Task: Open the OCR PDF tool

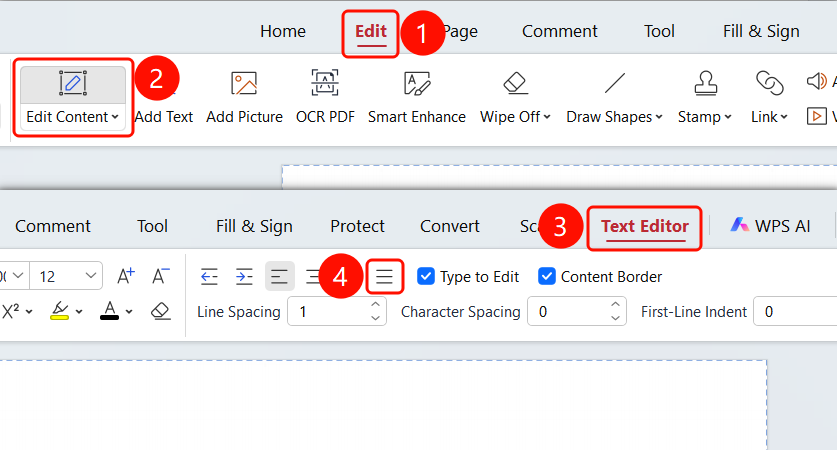Action: (x=325, y=97)
